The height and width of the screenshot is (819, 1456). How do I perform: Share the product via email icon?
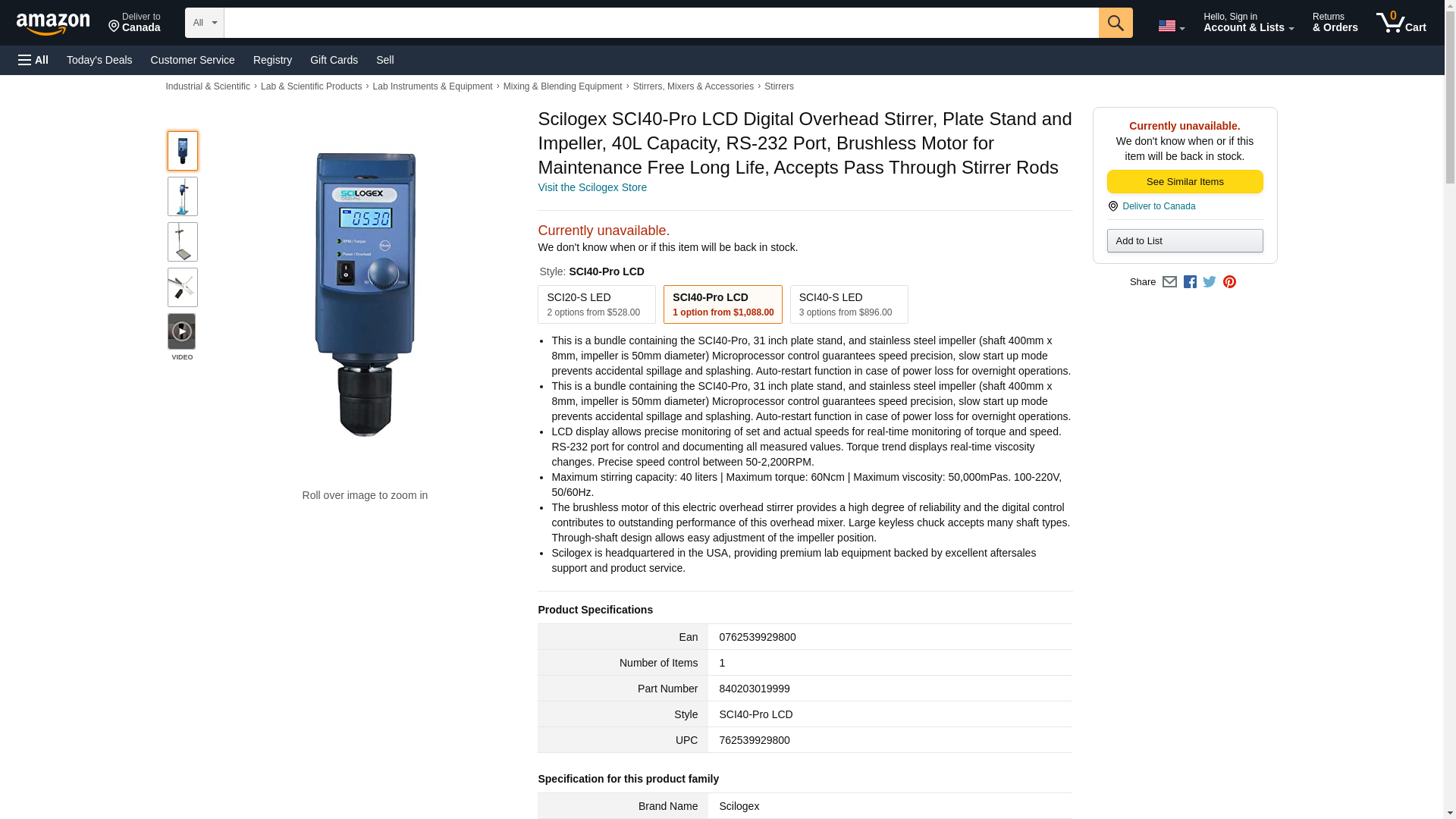point(1169,282)
